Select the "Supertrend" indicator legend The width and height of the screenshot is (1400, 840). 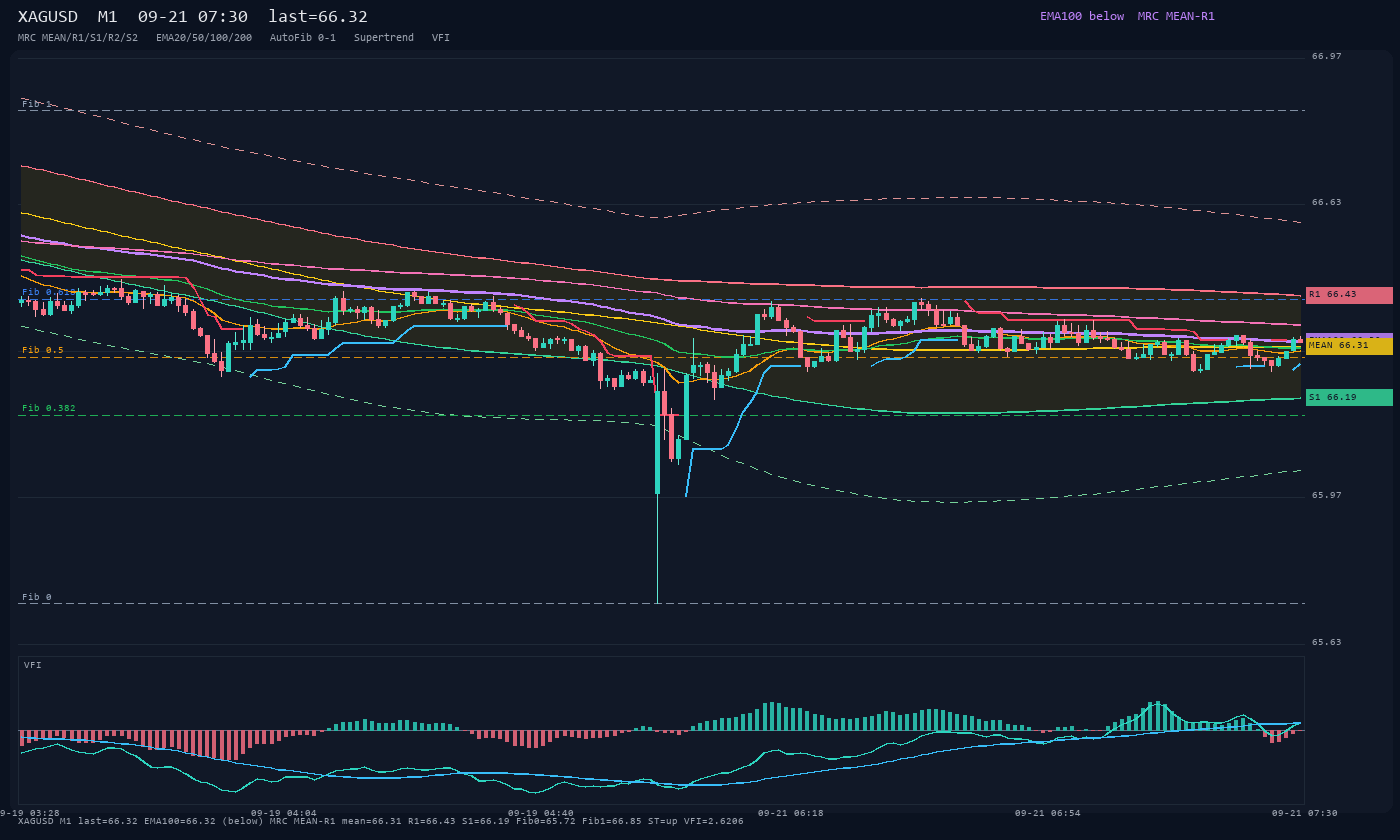pos(384,38)
